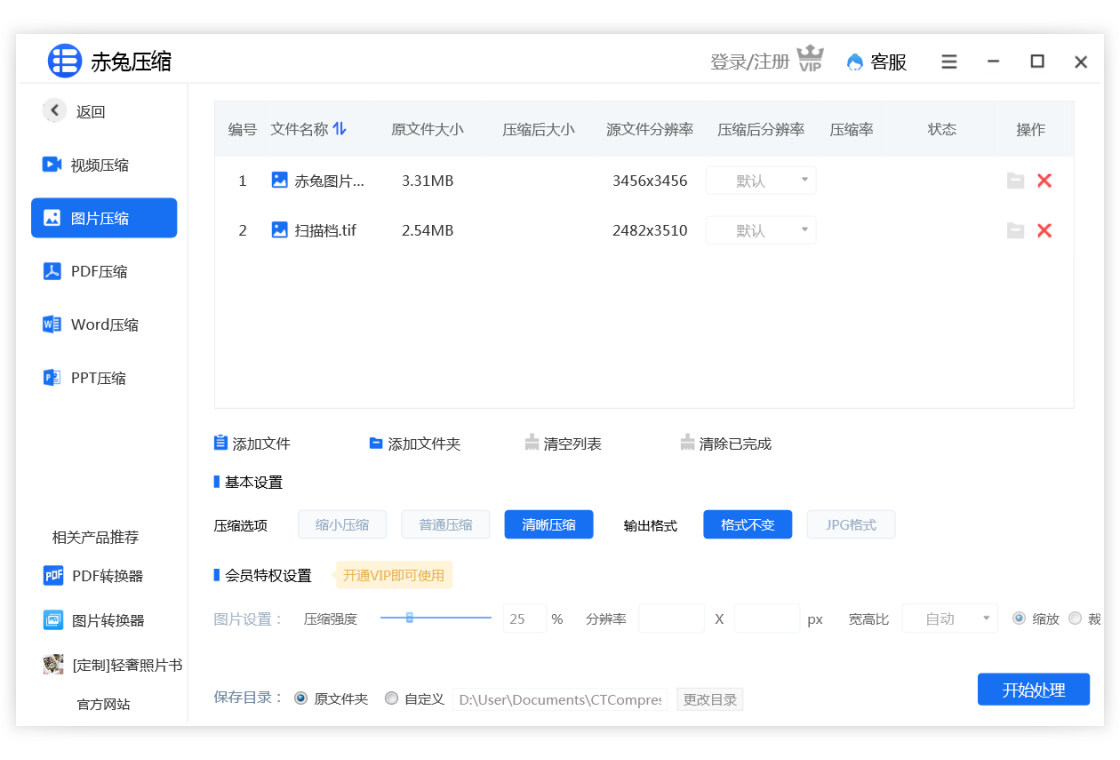
Task: Click 添加文件 button
Action: coord(252,444)
